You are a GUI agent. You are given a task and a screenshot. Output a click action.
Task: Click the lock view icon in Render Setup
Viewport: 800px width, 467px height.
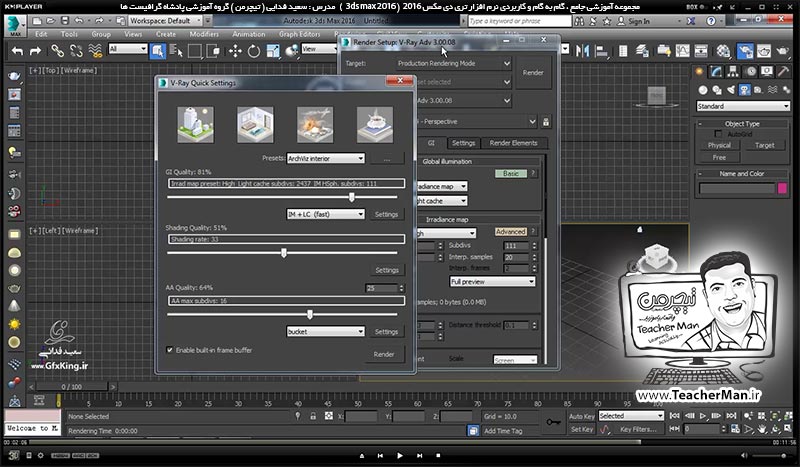[x=546, y=122]
